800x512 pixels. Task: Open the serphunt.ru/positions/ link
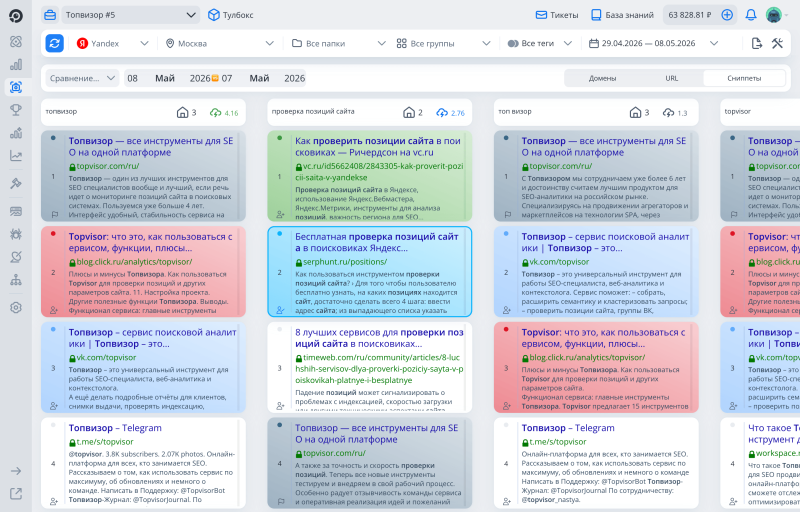coord(345,262)
